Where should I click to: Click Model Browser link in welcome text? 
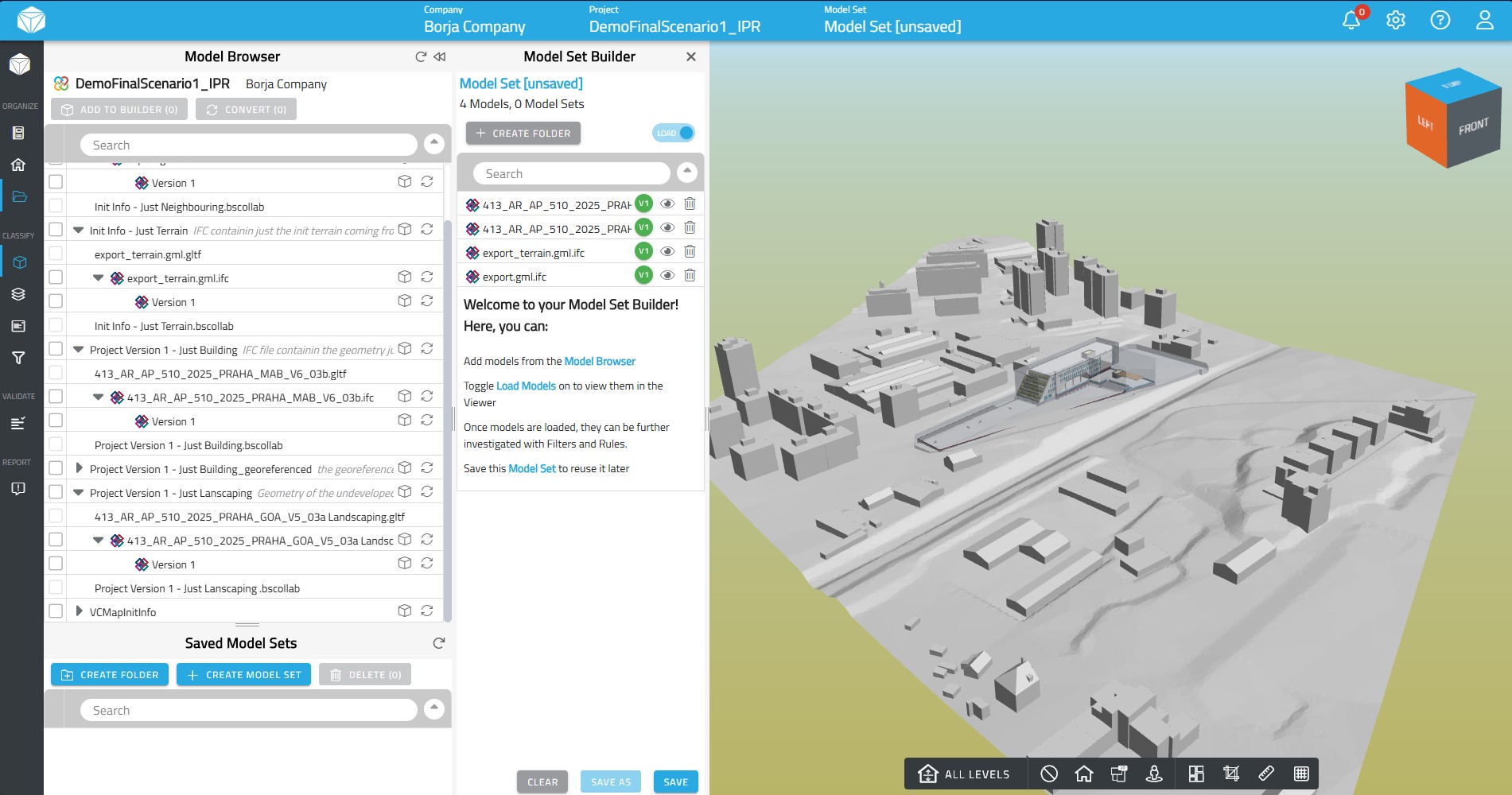[599, 361]
